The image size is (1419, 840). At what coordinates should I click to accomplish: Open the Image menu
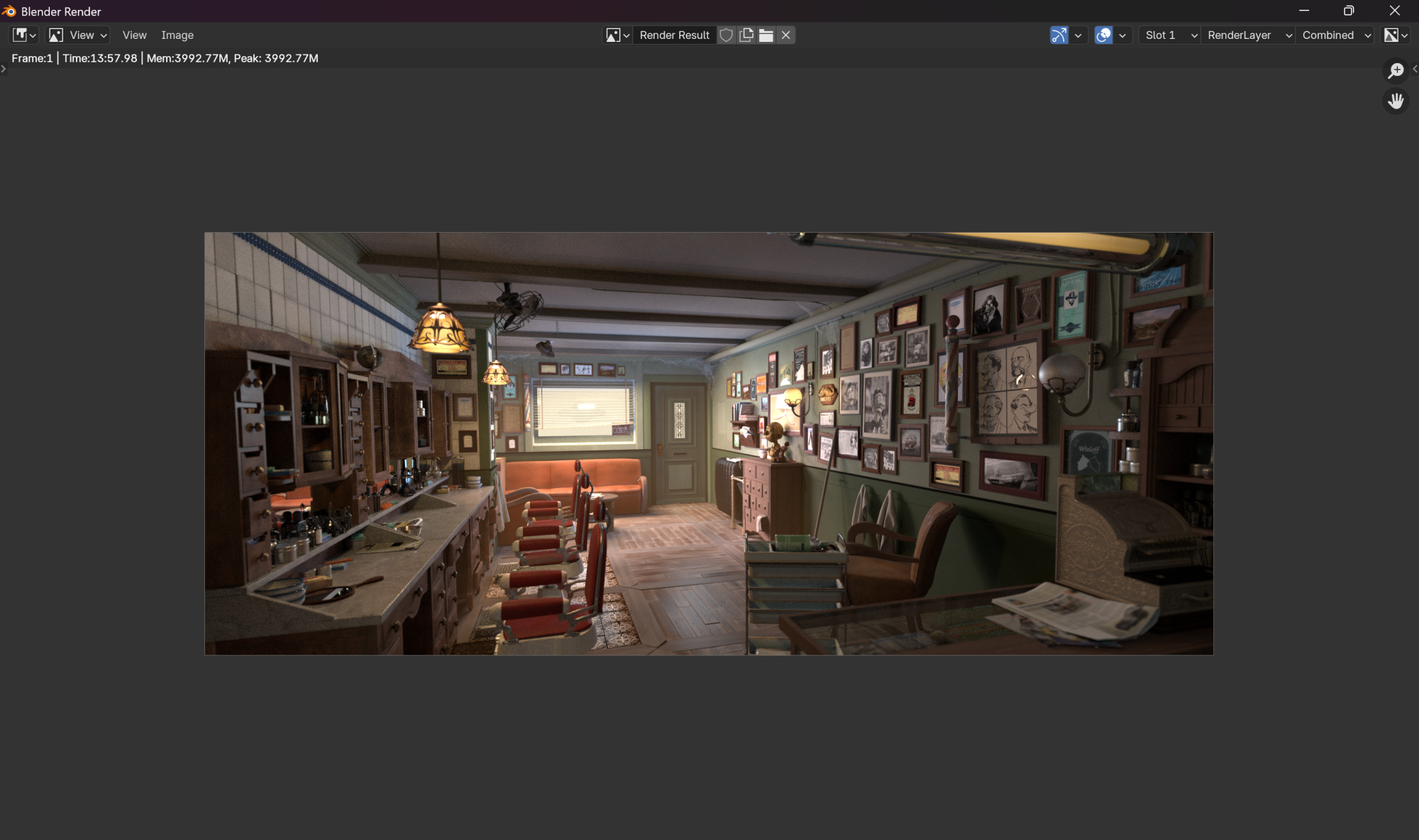[x=177, y=35]
